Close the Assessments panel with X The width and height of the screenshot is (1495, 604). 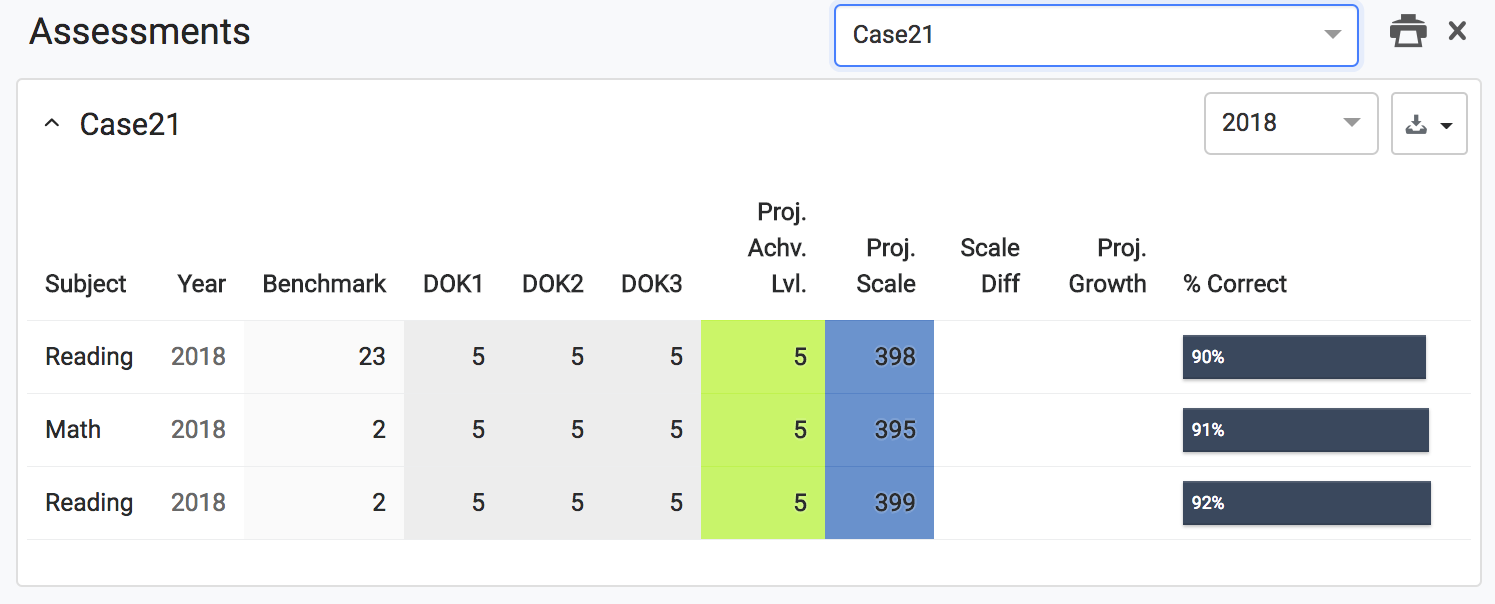point(1457,32)
